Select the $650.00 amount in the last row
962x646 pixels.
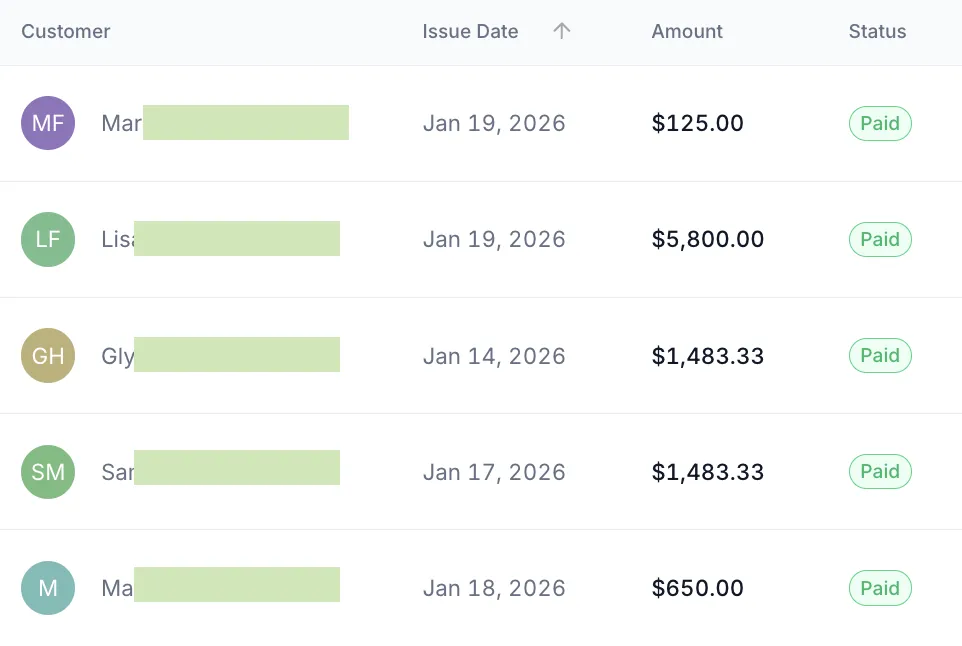697,588
